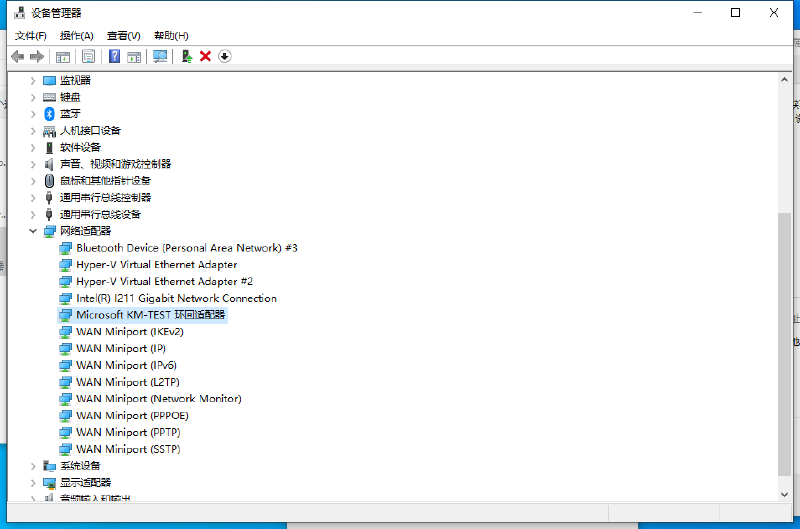800x529 pixels.
Task: Click the back arrow toolbar button
Action: (17, 57)
